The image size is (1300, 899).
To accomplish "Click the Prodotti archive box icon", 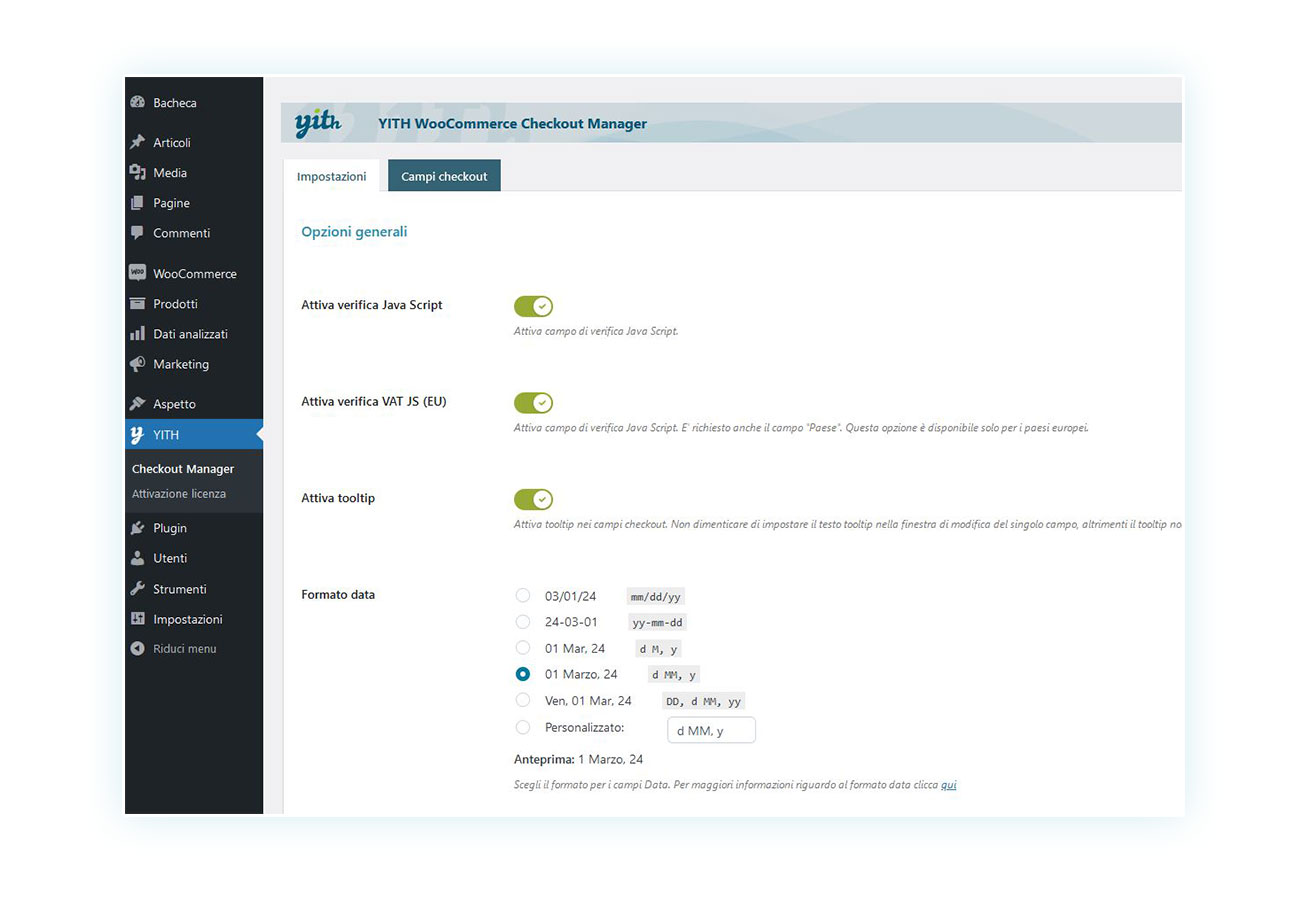I will [138, 303].
